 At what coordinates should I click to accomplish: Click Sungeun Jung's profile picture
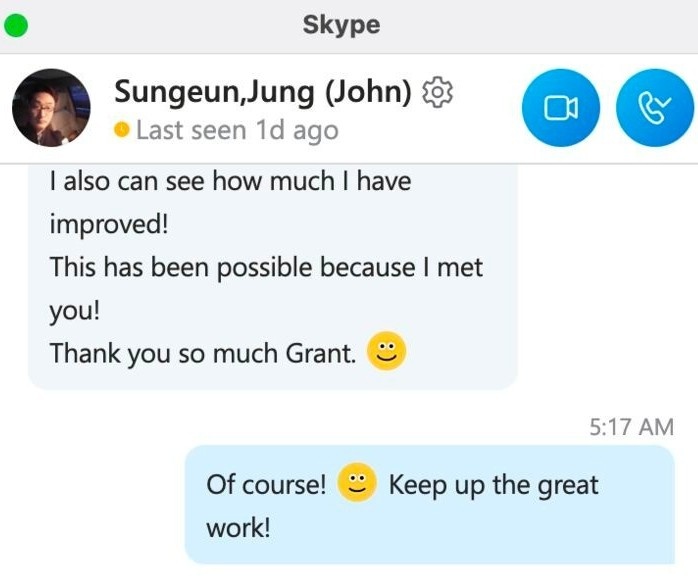pyautogui.click(x=51, y=108)
